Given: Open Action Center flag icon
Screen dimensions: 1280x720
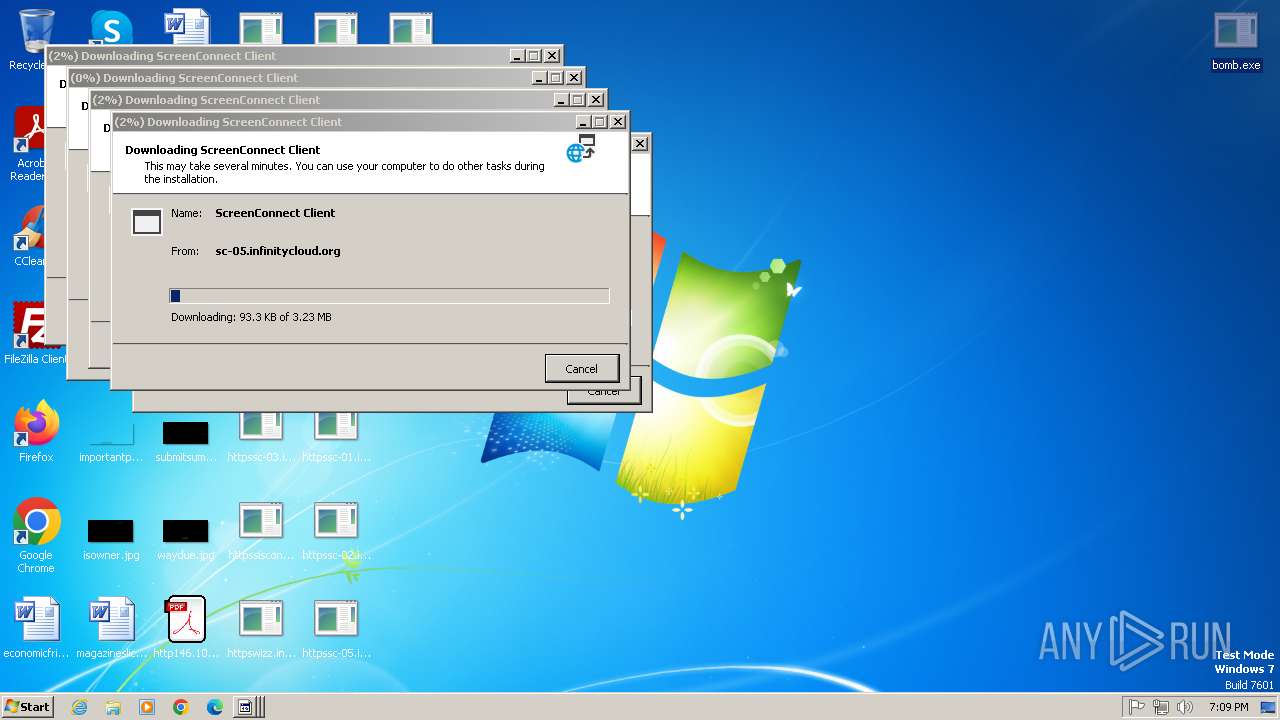Looking at the screenshot, I should click(x=1137, y=707).
